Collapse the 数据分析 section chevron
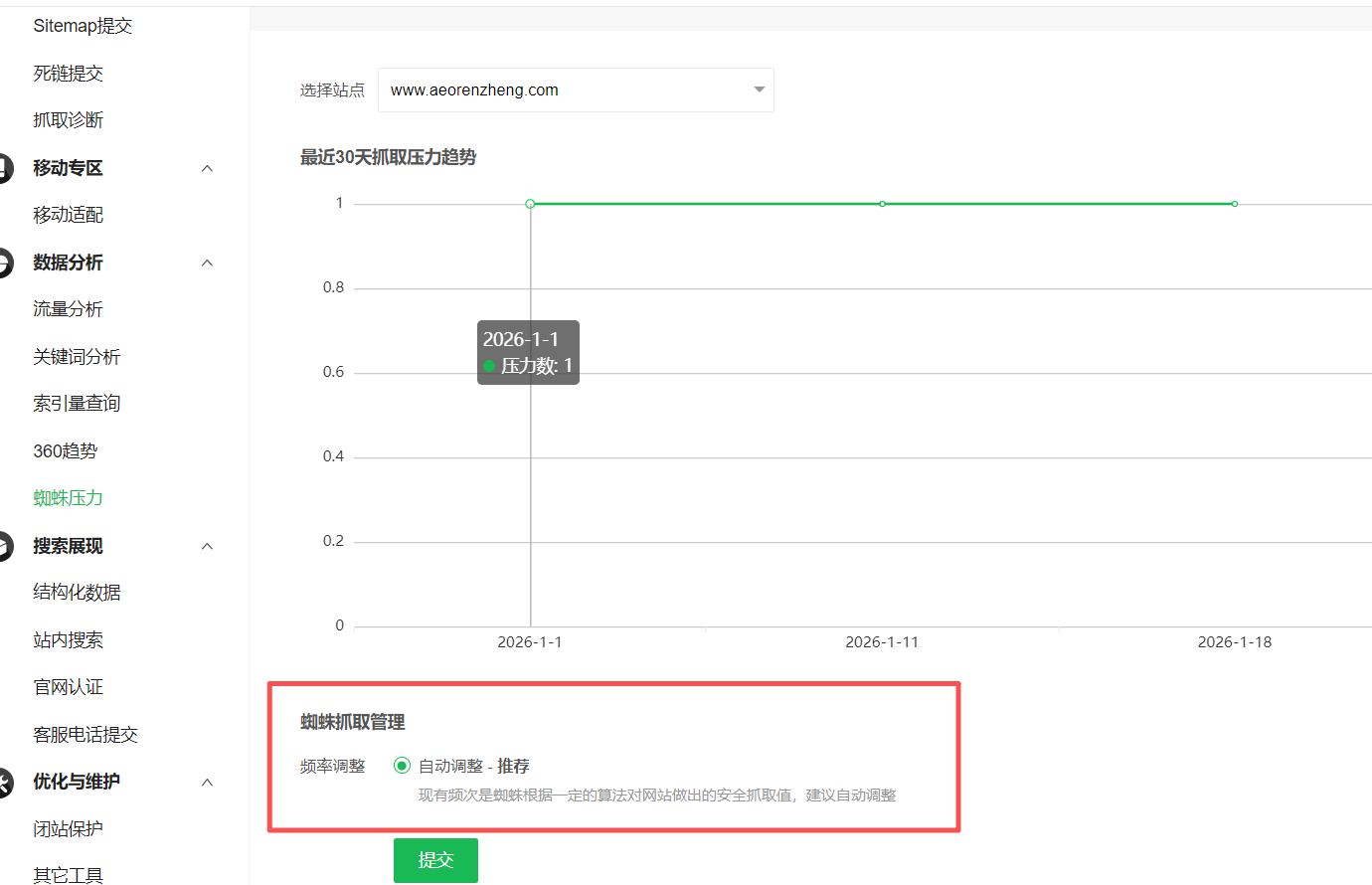1372x885 pixels. pyautogui.click(x=207, y=263)
